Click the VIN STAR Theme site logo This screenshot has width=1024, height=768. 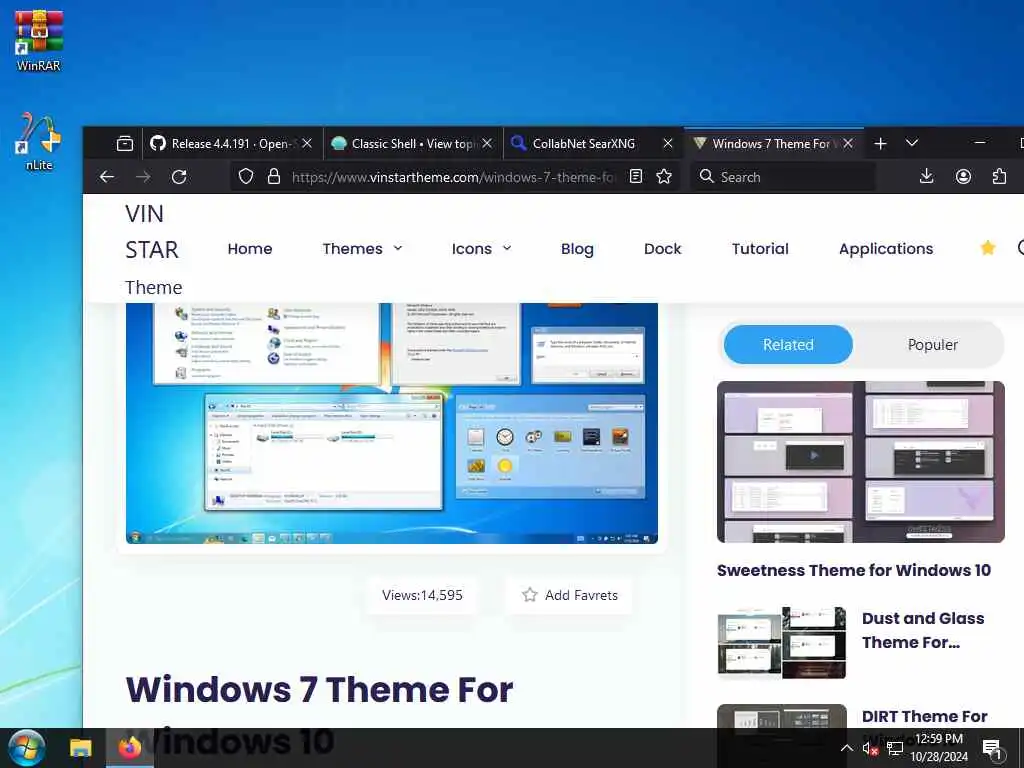point(153,250)
